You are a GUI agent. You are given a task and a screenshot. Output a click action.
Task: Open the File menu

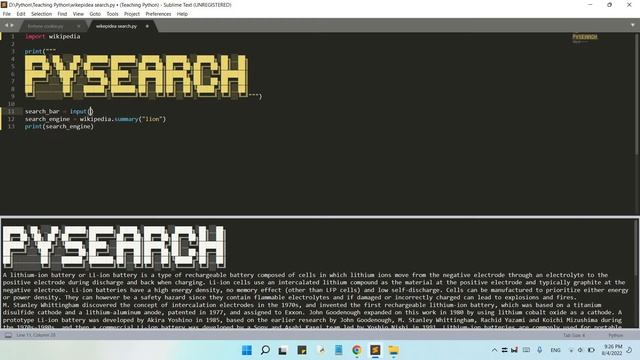point(7,14)
